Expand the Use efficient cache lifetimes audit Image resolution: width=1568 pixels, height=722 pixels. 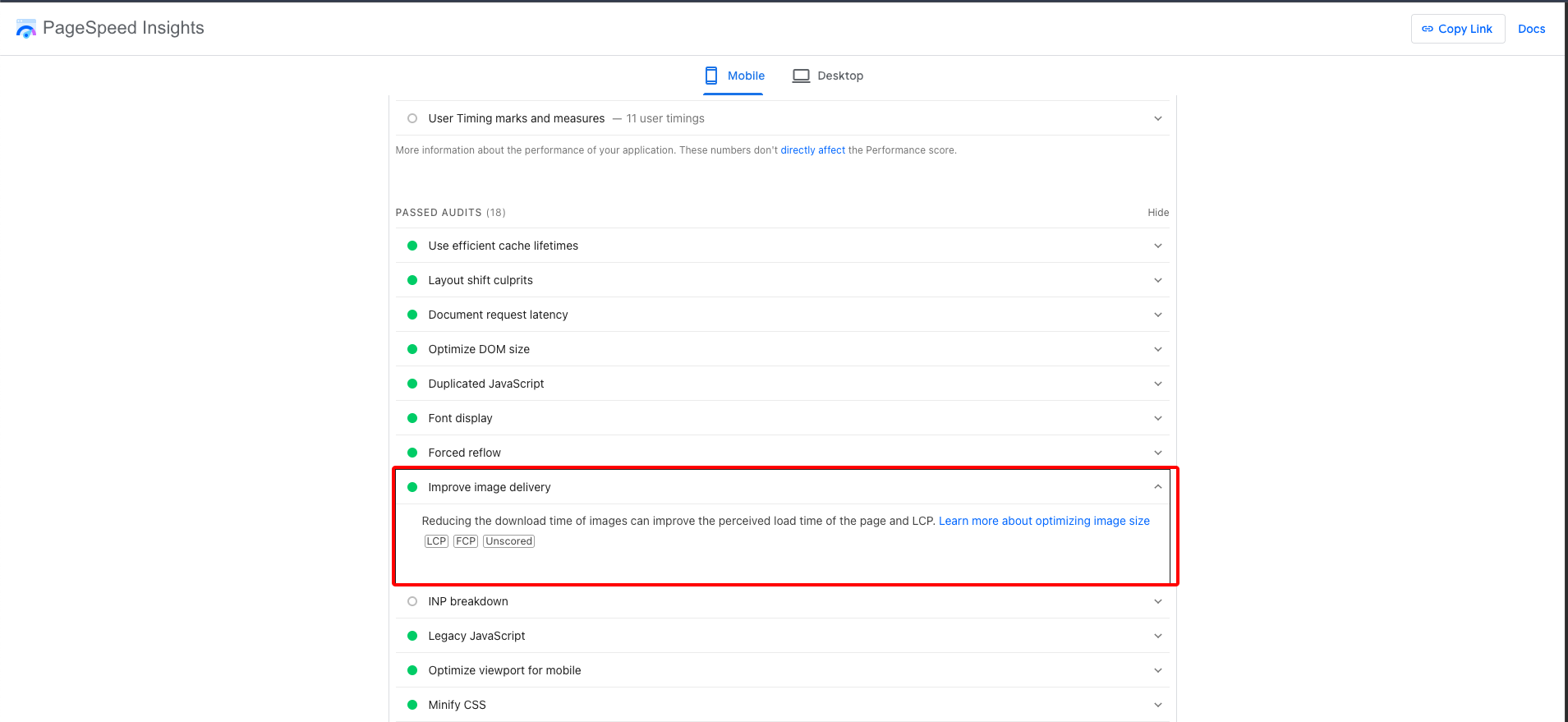1157,246
